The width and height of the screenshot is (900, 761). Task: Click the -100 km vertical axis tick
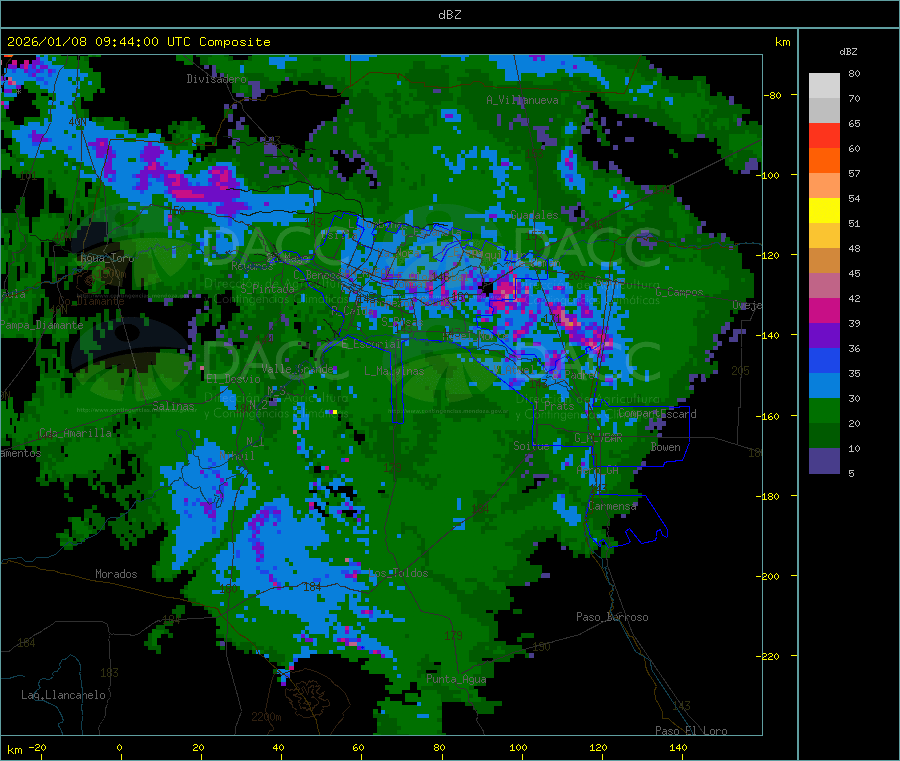[x=767, y=175]
